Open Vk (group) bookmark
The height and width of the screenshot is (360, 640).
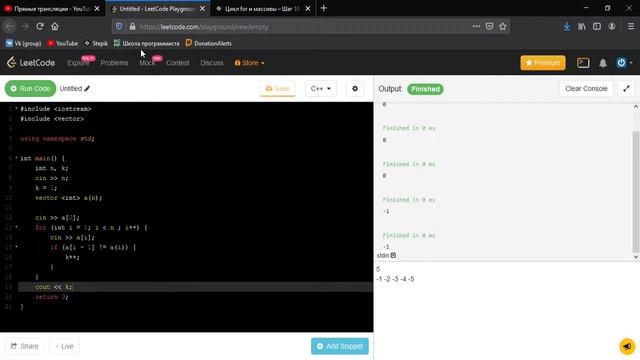24,43
